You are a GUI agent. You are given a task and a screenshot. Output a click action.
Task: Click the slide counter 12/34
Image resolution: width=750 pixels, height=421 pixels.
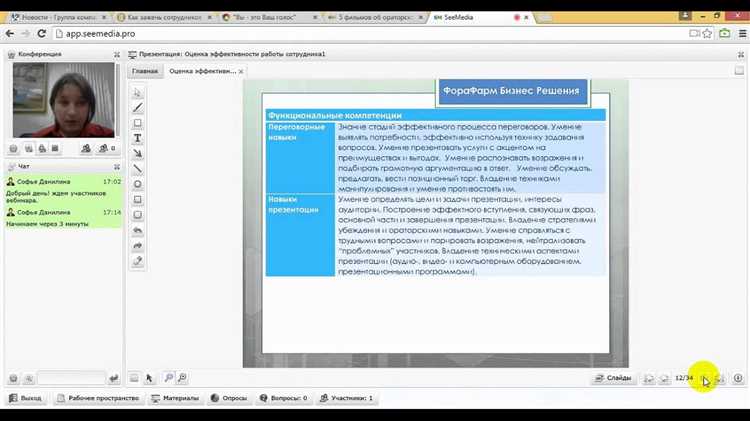[684, 378]
